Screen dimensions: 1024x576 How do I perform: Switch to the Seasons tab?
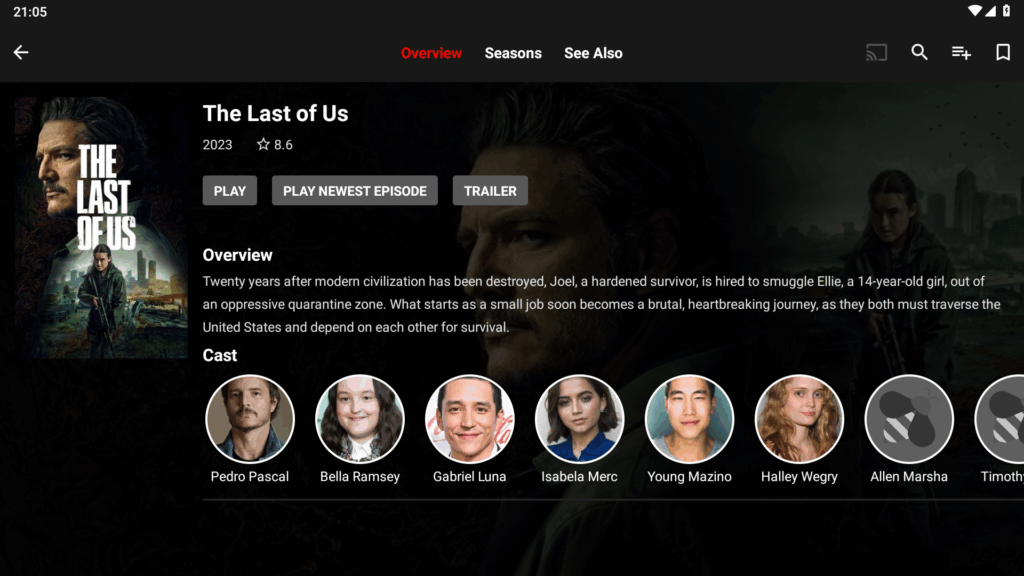tap(513, 53)
